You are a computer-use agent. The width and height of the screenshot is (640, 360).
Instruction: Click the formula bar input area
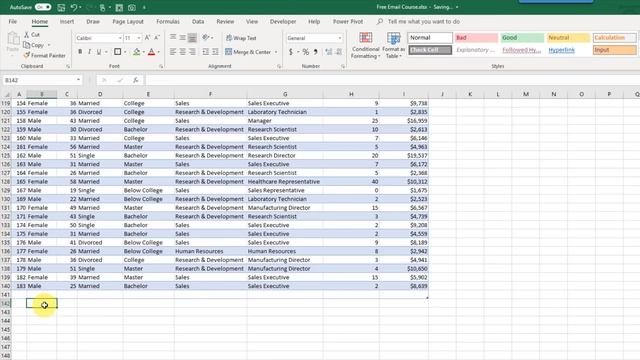click(392, 80)
